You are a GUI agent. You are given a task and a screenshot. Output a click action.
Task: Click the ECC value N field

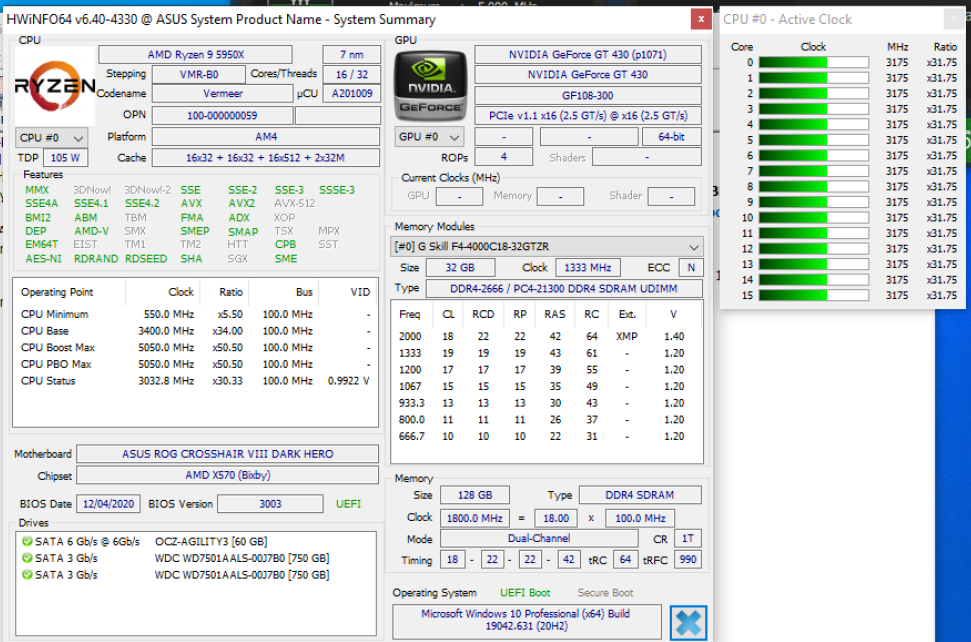691,267
